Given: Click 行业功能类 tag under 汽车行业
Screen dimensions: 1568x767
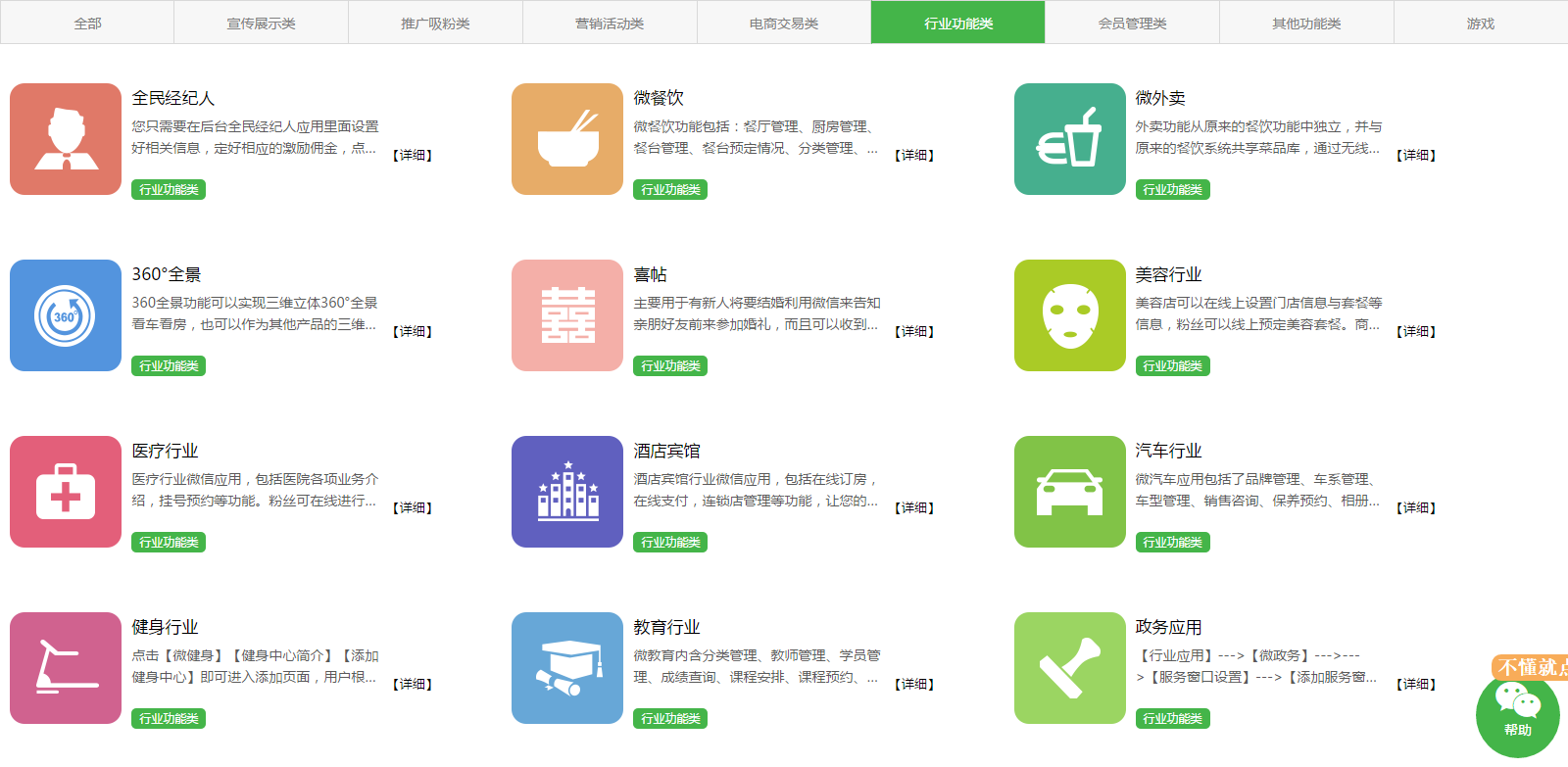Looking at the screenshot, I should tap(1173, 542).
